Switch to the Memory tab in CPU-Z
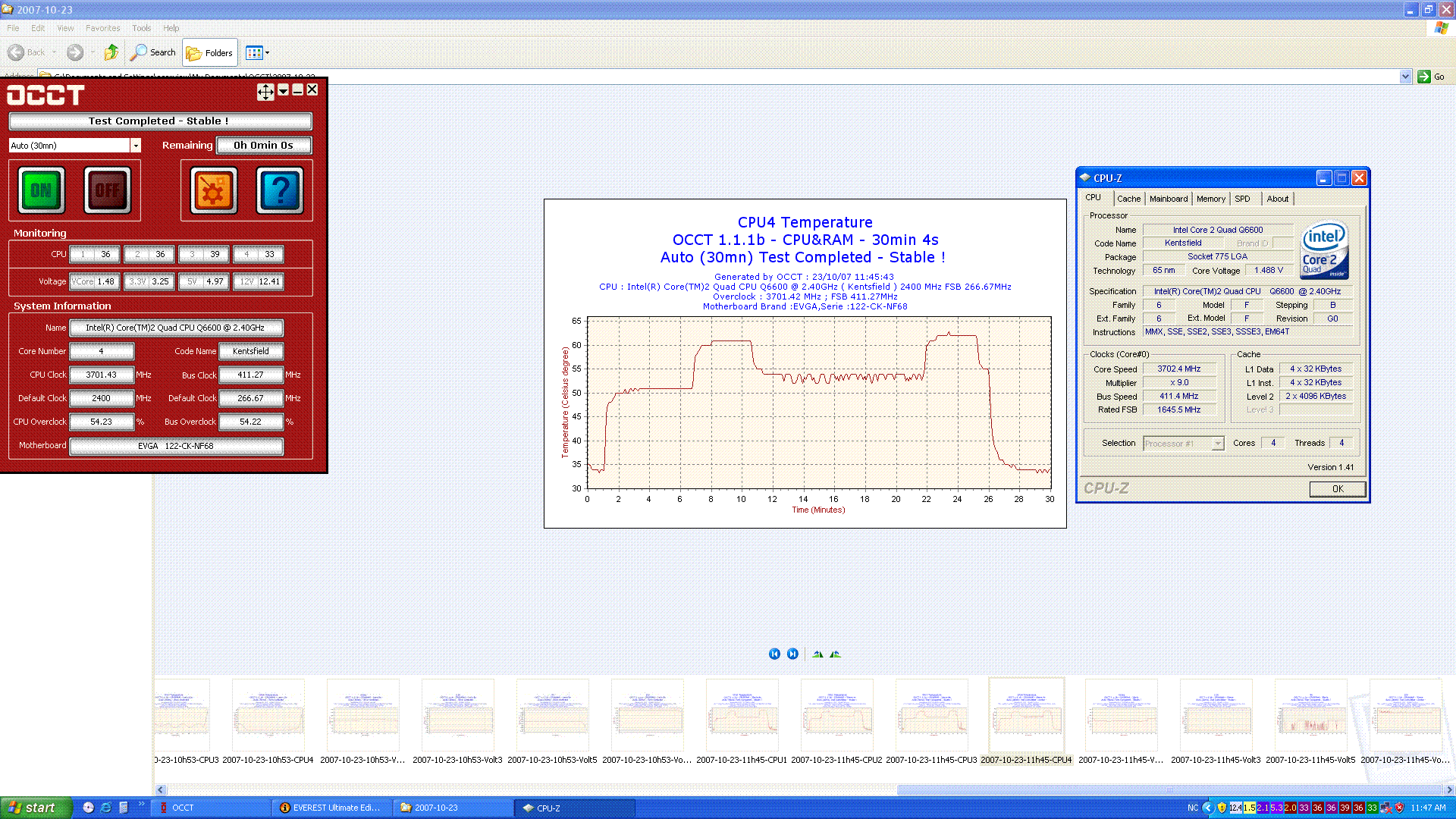 click(x=1211, y=199)
